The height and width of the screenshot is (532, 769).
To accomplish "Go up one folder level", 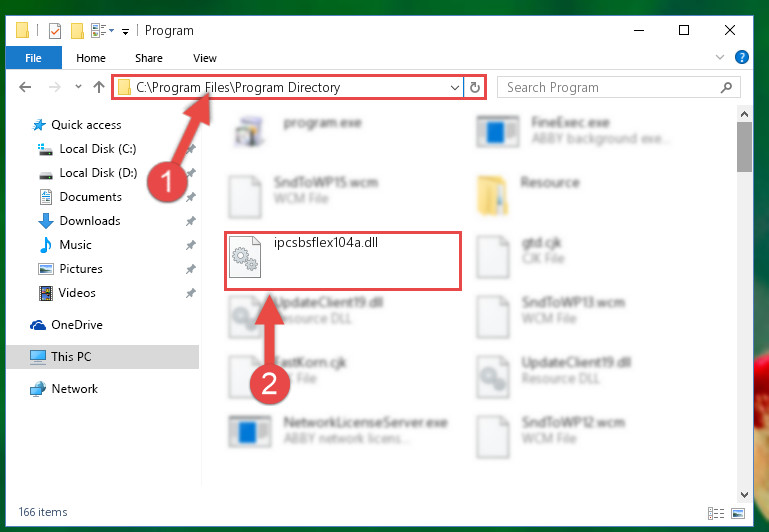I will click(99, 87).
